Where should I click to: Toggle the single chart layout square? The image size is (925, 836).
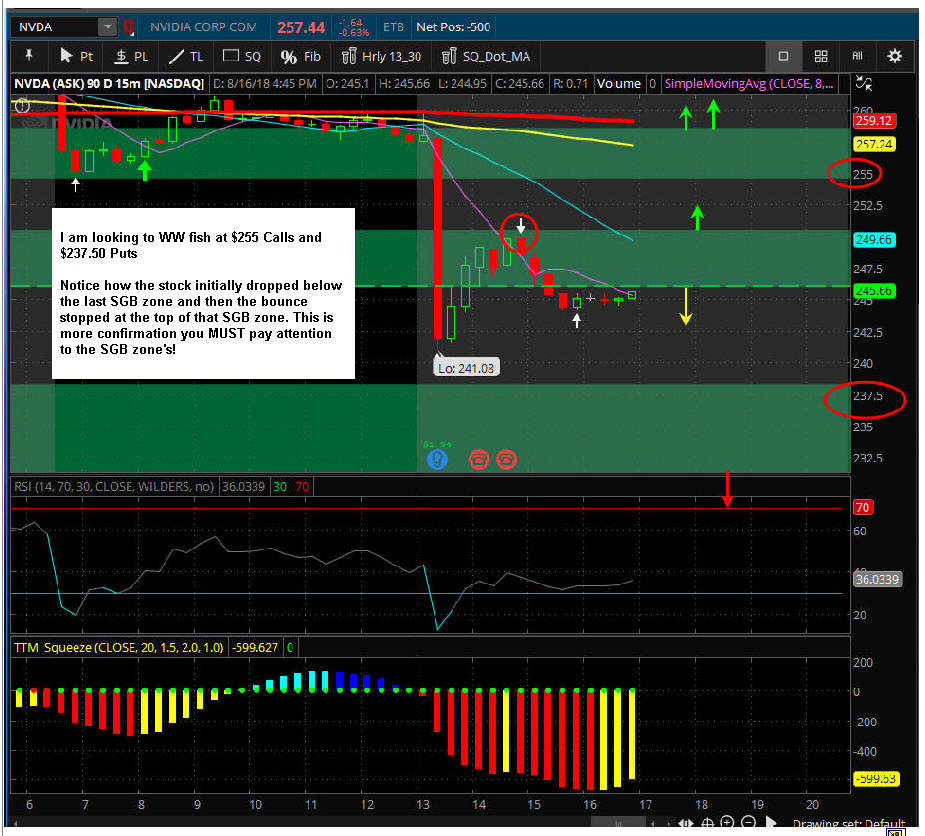[x=783, y=56]
